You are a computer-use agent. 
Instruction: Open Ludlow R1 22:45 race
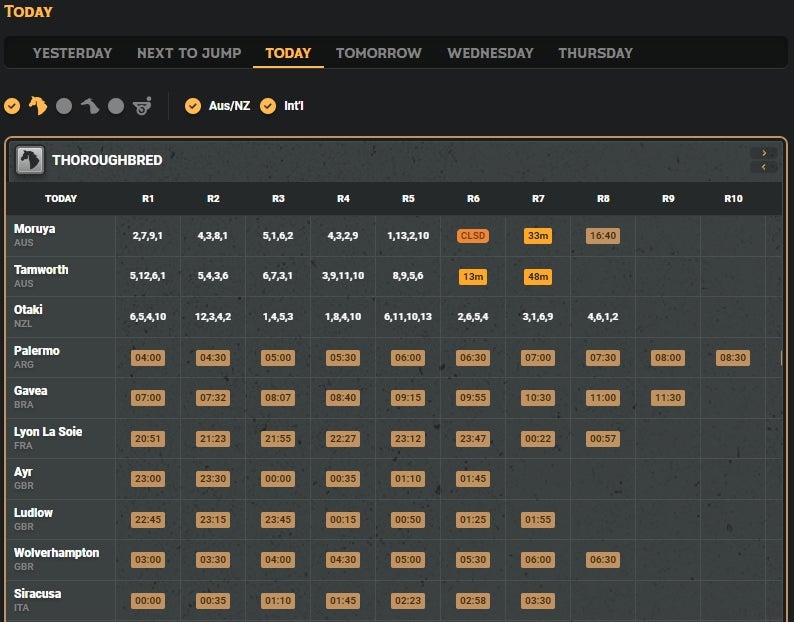(x=148, y=520)
